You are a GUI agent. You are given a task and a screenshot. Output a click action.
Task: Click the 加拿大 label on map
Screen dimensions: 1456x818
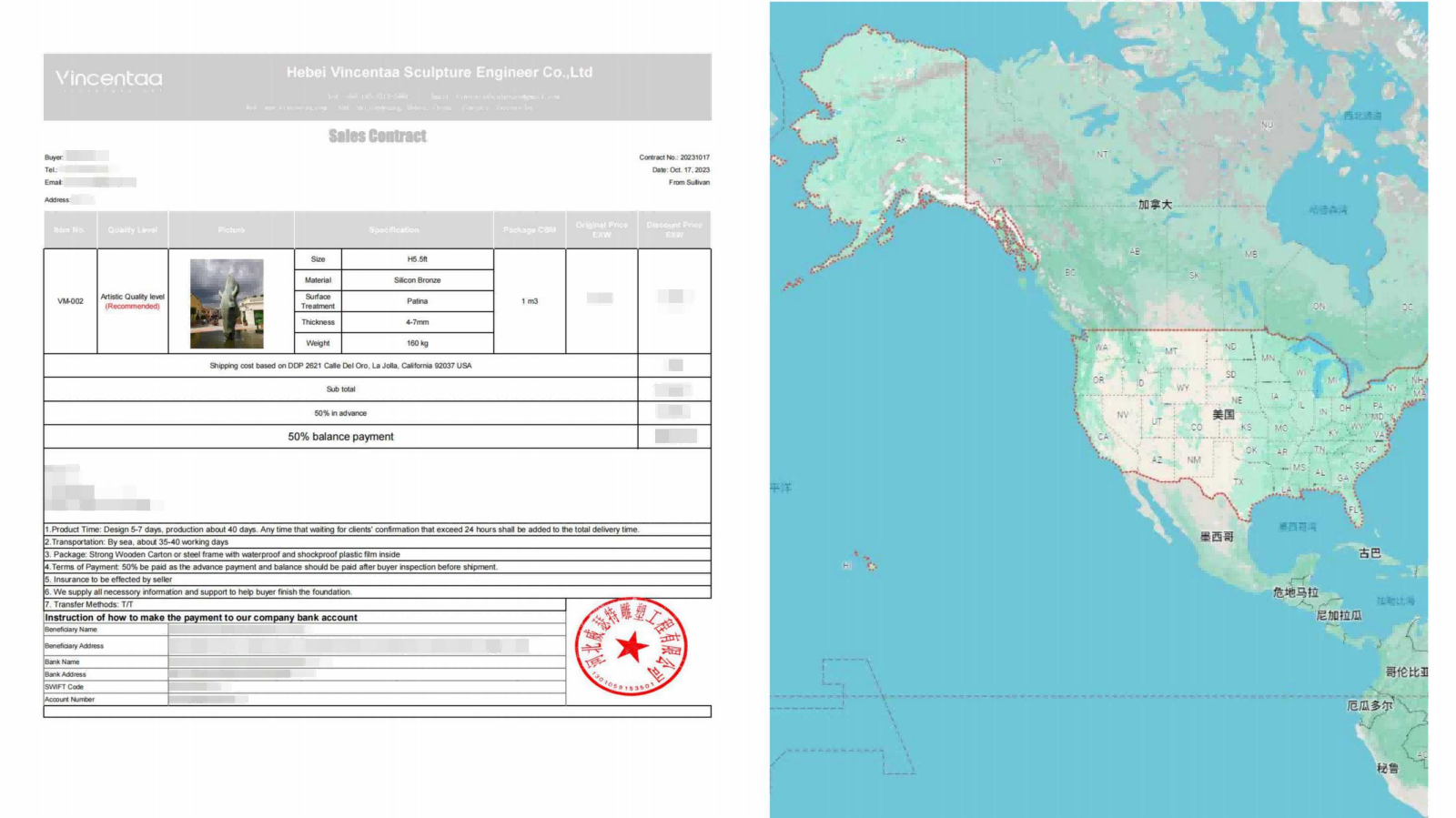pyautogui.click(x=1154, y=205)
